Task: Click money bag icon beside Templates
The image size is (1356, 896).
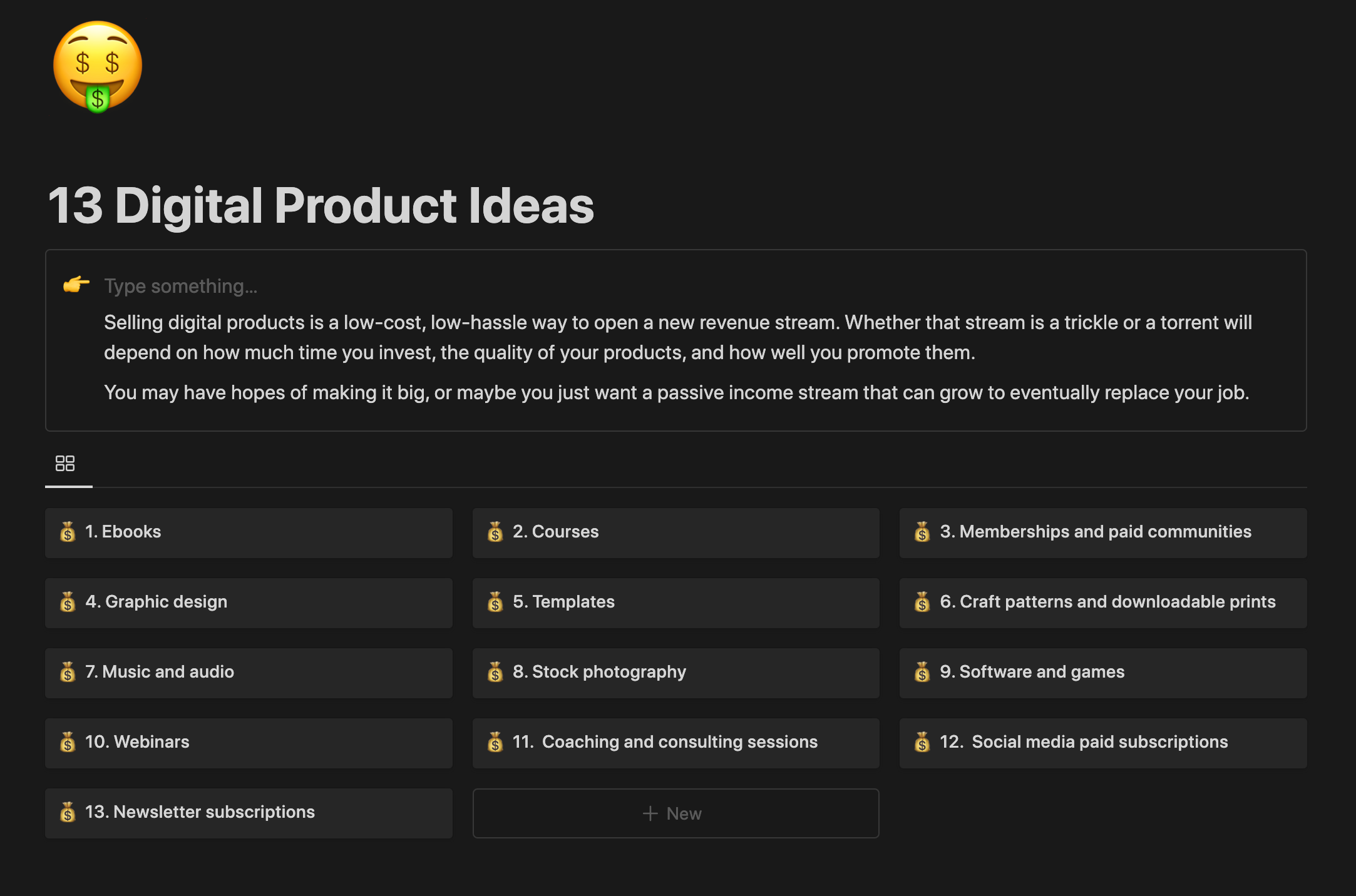Action: 495,602
